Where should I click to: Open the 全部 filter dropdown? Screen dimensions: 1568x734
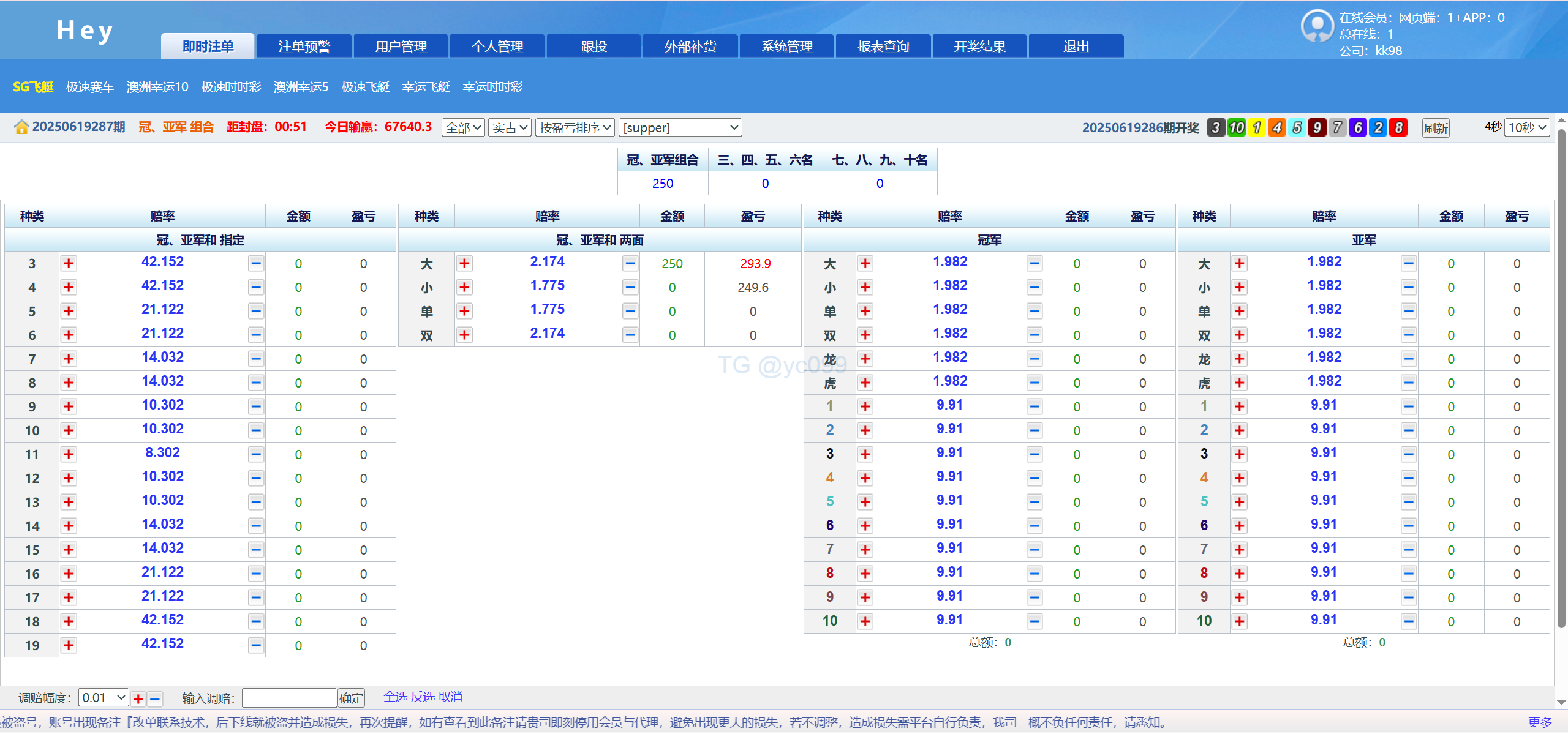click(463, 127)
